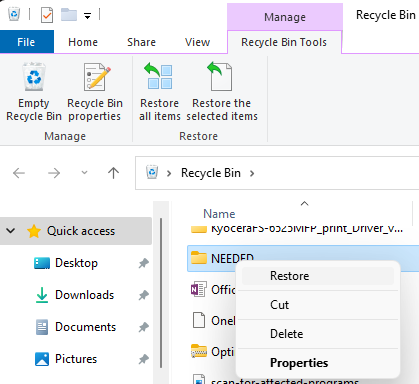Click Restore the selected items
The height and width of the screenshot is (384, 419).
(222, 92)
